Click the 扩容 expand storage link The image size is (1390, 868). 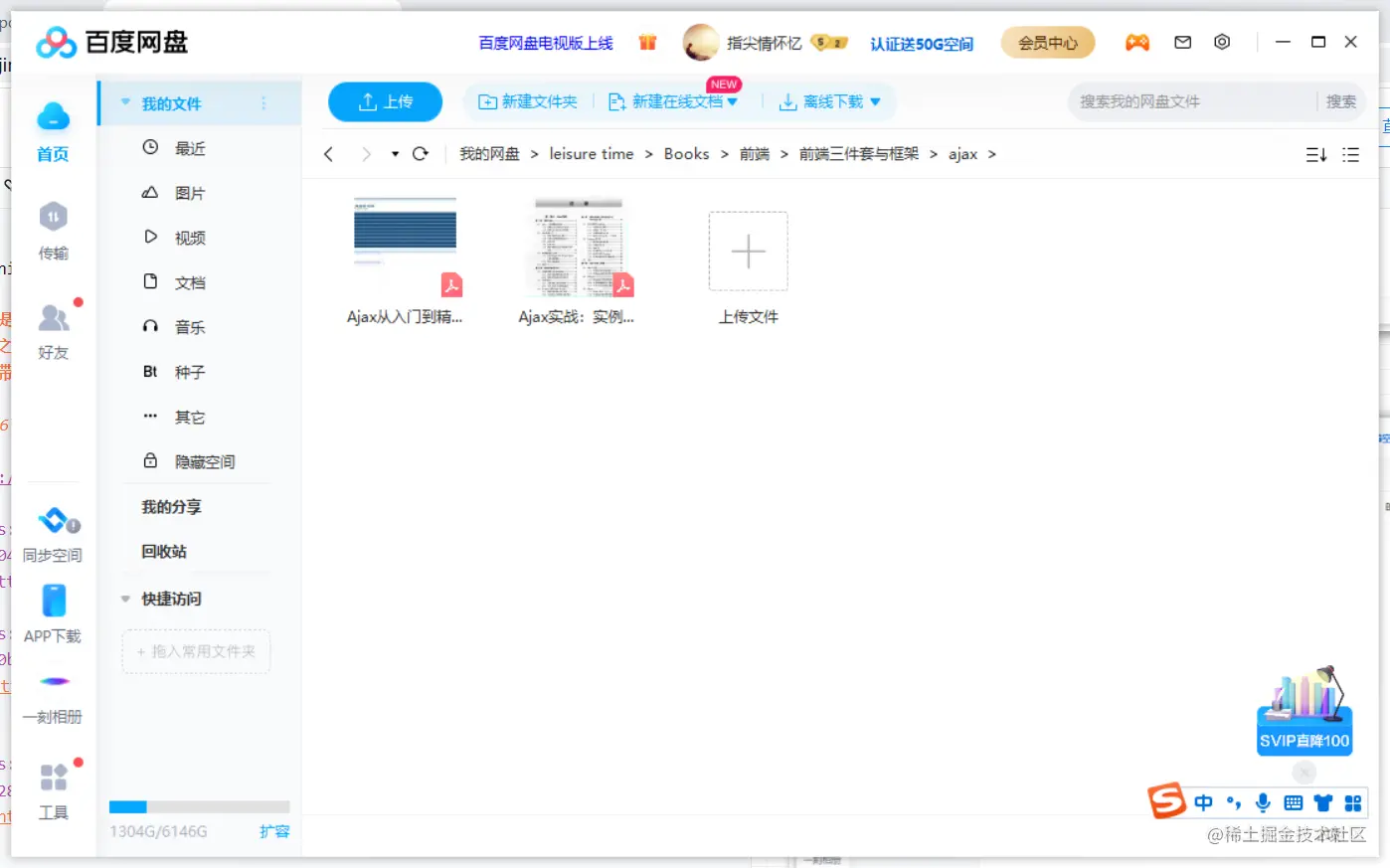point(274,831)
